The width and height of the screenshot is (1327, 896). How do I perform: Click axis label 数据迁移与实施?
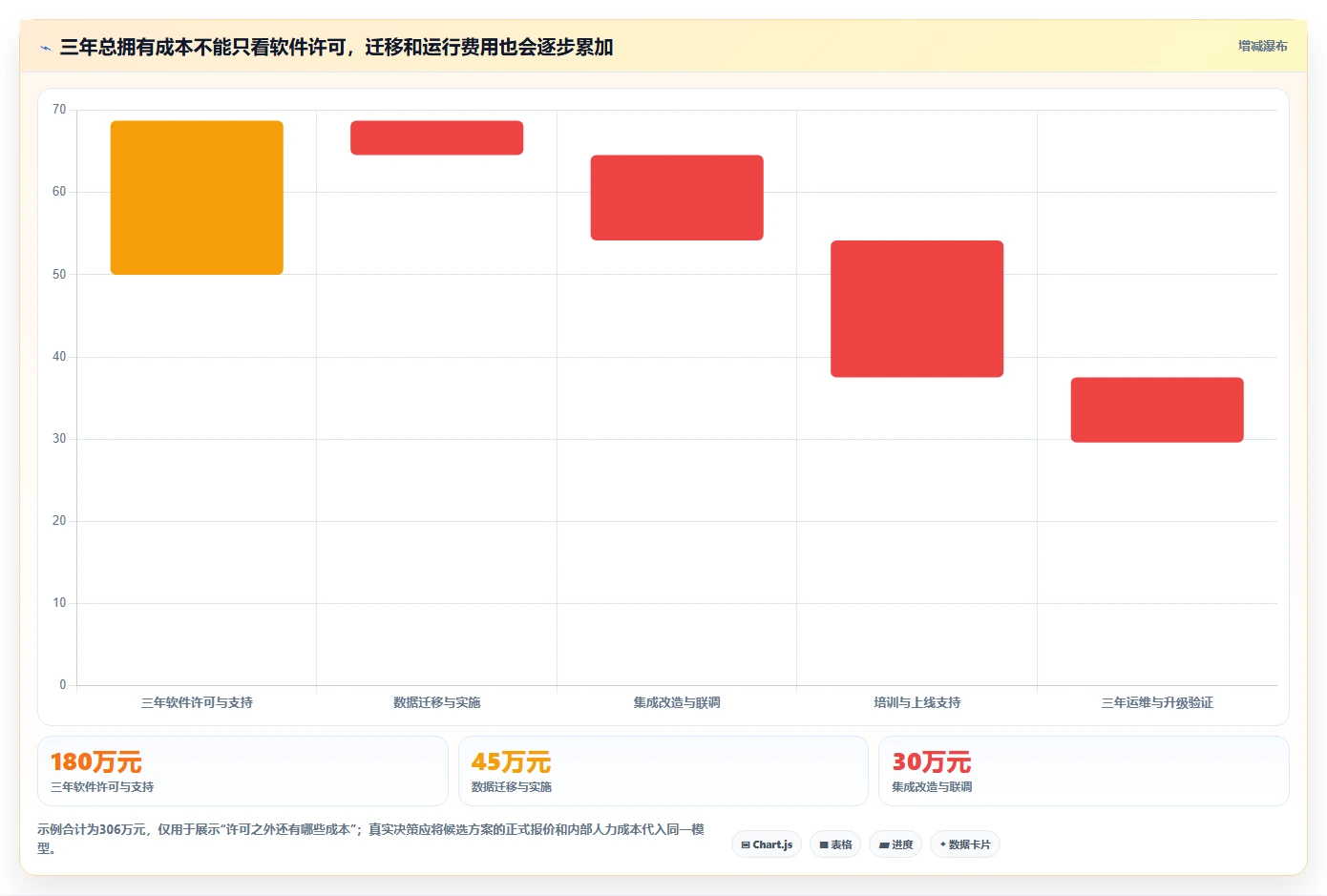436,702
